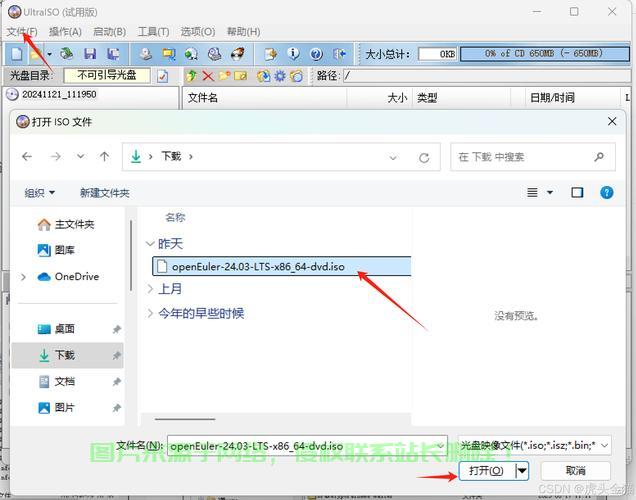Open the 操作(A) menu
The width and height of the screenshot is (636, 500).
(65, 32)
